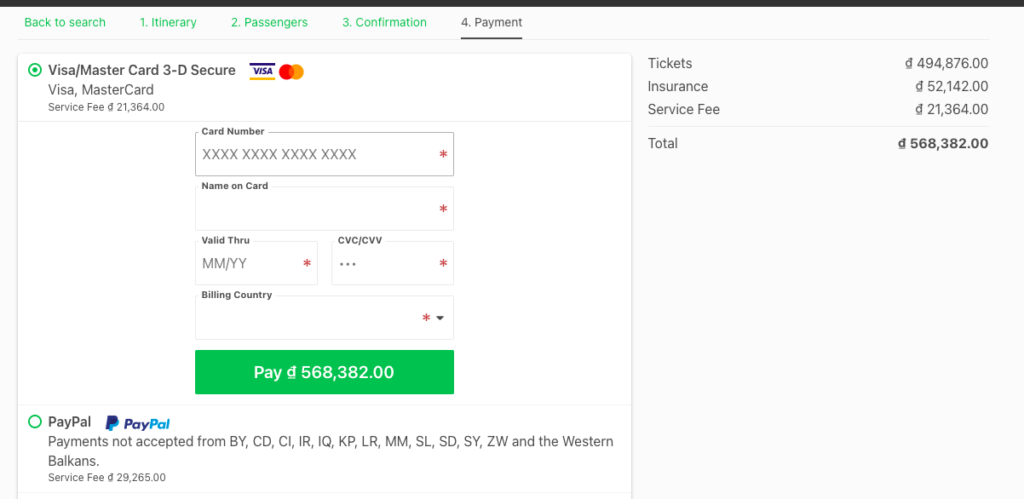This screenshot has width=1024, height=499.
Task: Click the PayPal logo icon
Action: [138, 423]
